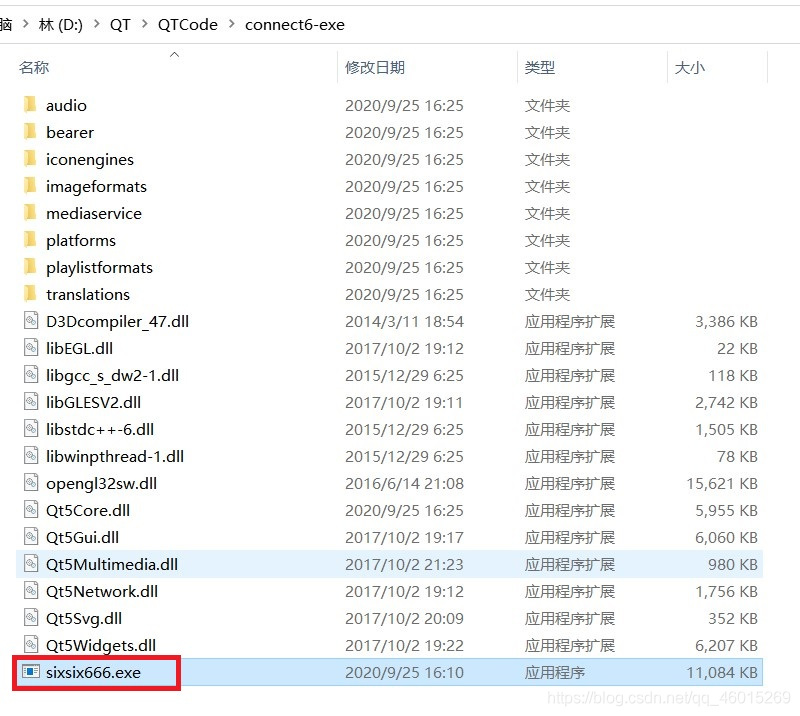Click the Qt5Multimedia.dll file icon
This screenshot has height=716, width=800.
coord(31,564)
